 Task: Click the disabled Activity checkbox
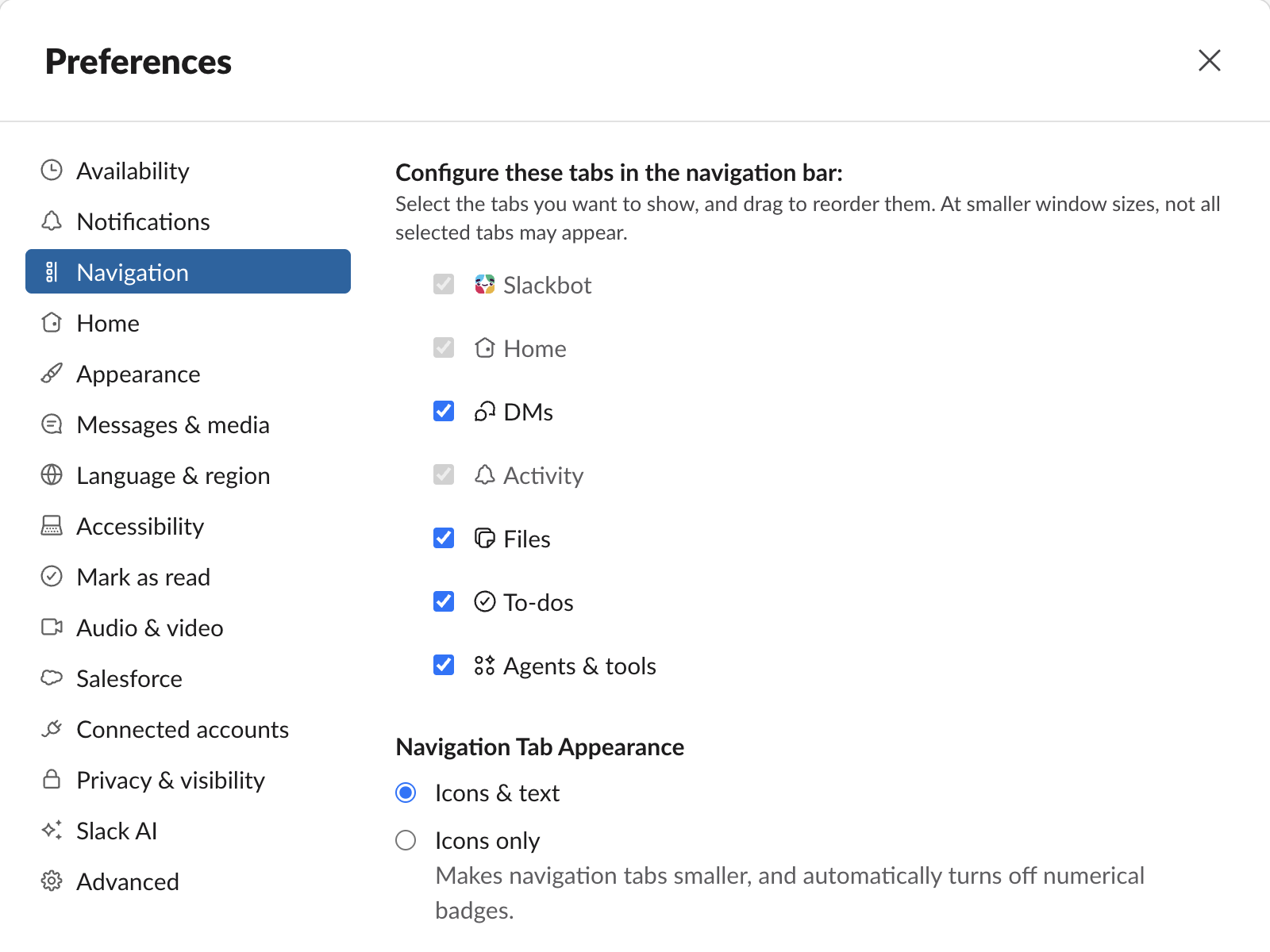click(444, 474)
